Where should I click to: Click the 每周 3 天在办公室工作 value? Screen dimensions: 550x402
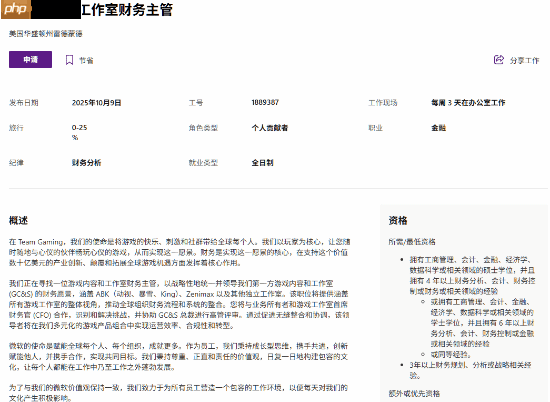click(x=468, y=103)
